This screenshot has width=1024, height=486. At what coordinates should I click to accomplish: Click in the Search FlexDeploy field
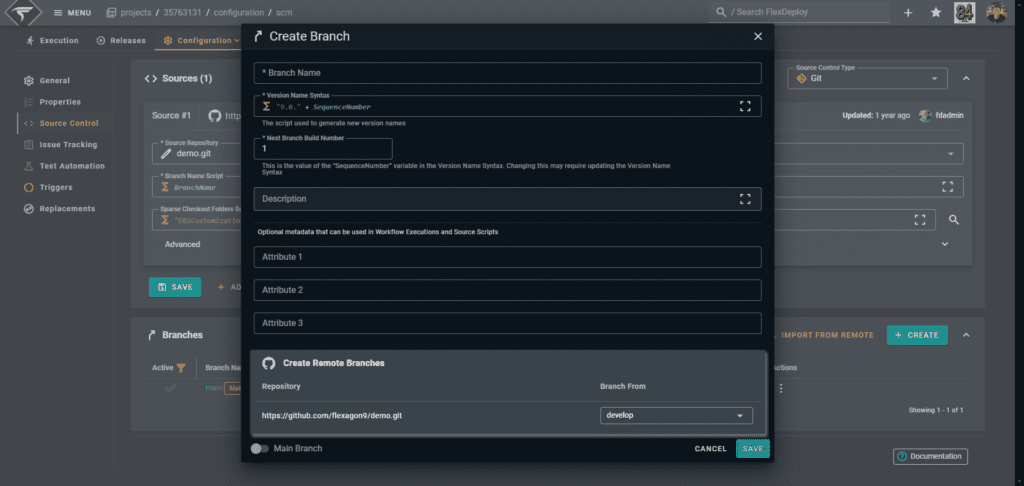tap(799, 12)
